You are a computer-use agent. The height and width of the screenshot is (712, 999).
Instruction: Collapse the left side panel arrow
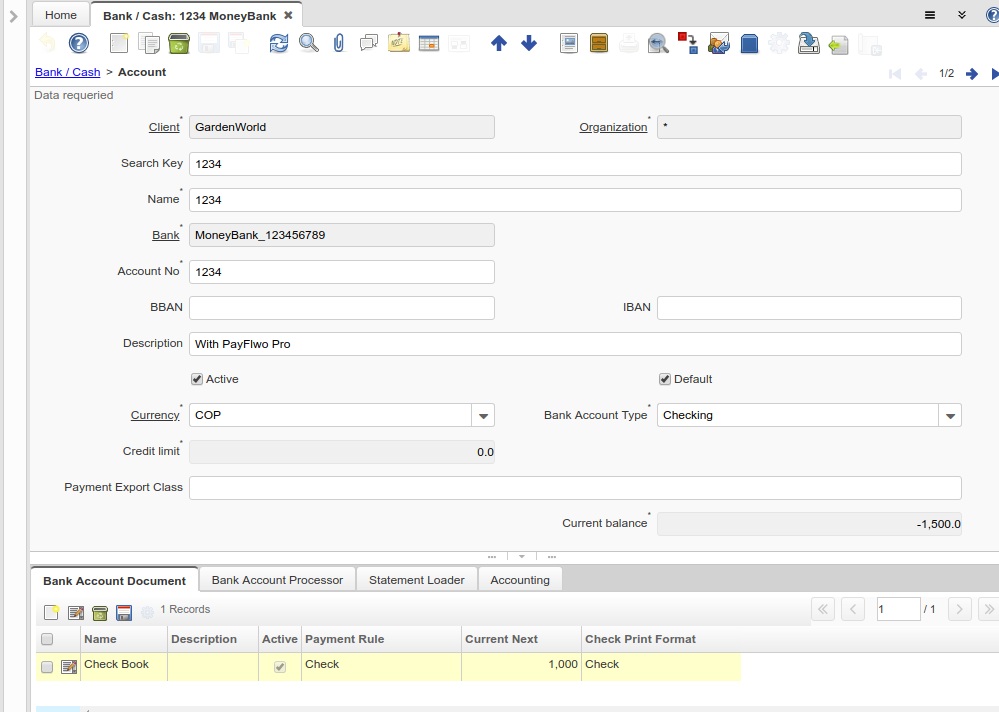tap(13, 16)
